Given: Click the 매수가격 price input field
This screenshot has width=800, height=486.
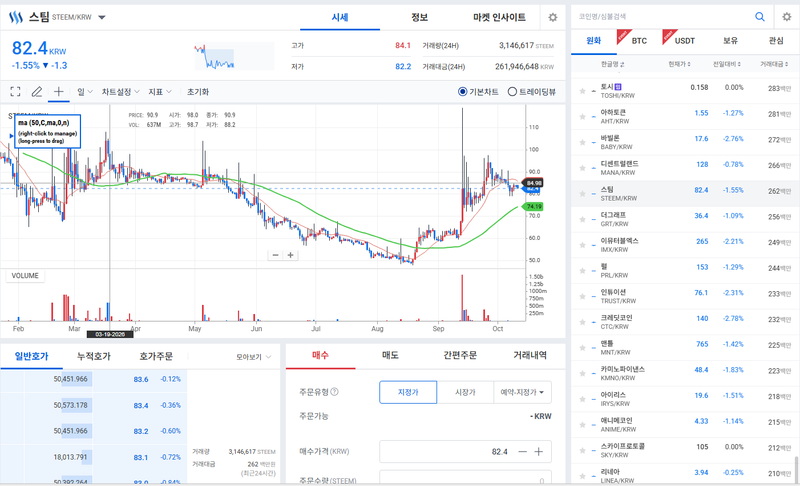Looking at the screenshot, I should click(x=465, y=451).
